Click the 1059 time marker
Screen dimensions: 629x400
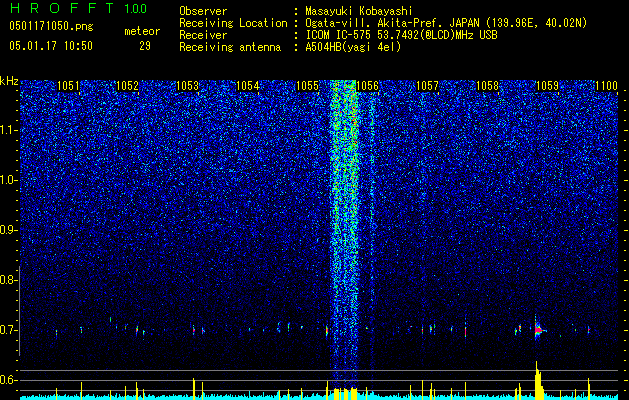(x=547, y=86)
